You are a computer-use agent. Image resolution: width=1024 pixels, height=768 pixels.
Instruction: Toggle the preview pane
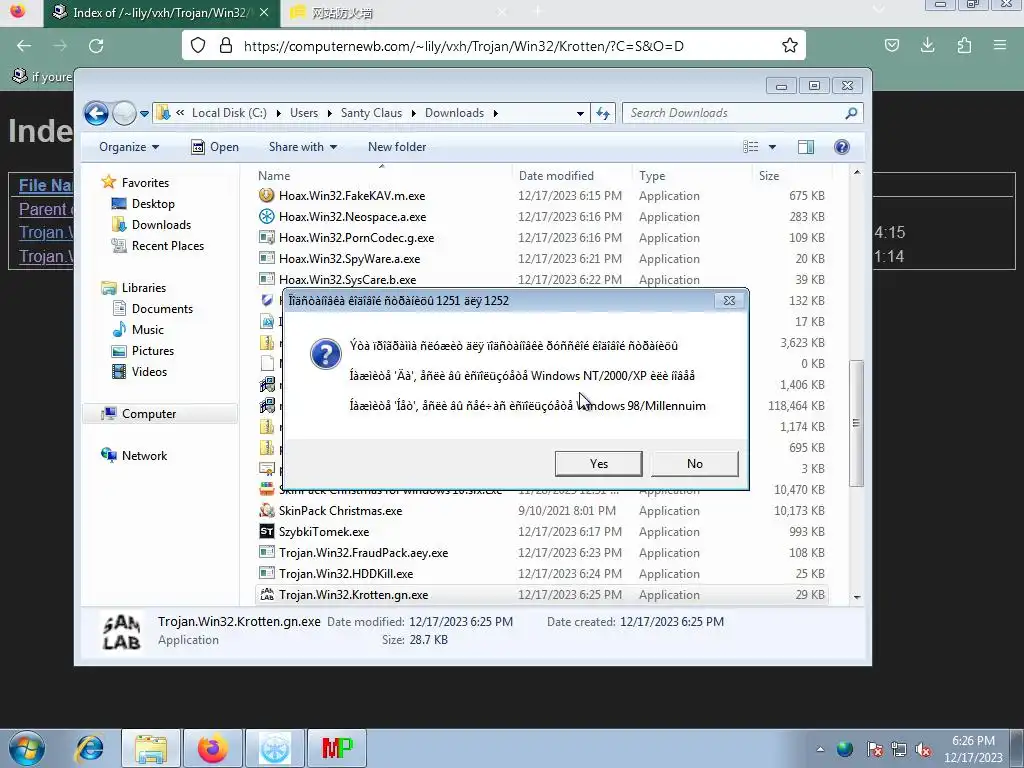[806, 147]
